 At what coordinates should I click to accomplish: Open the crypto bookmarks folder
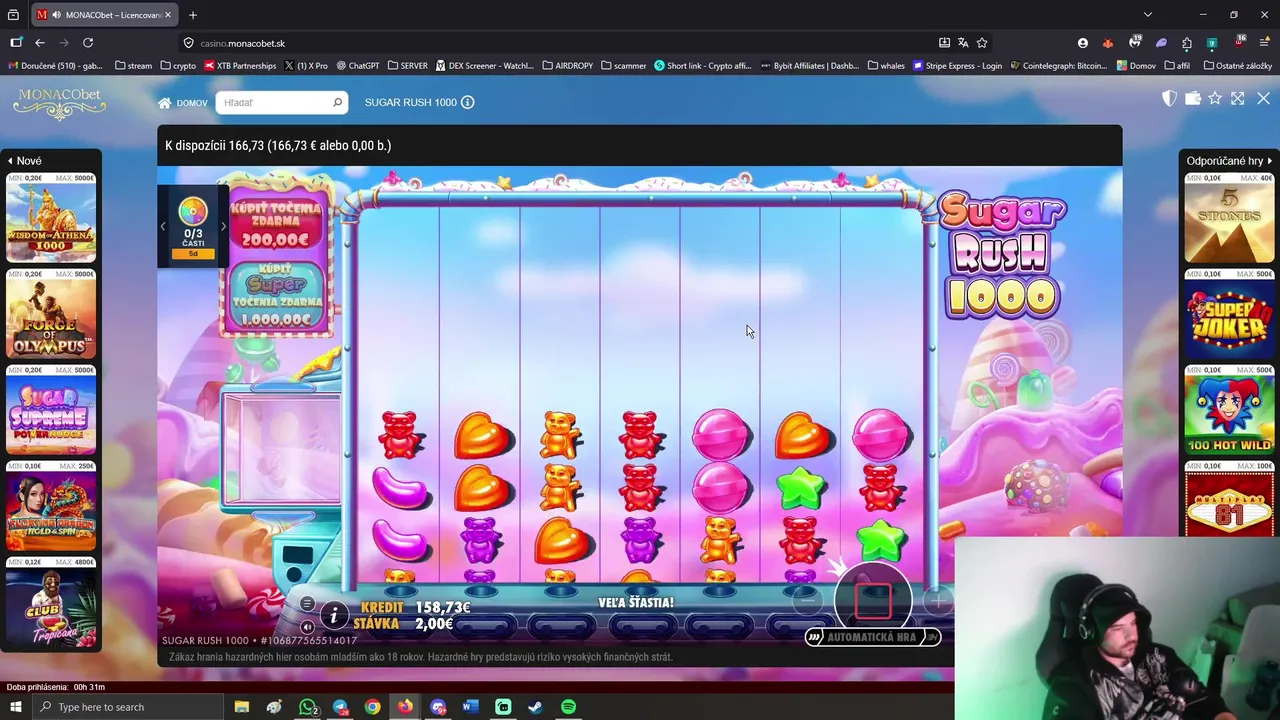click(178, 66)
